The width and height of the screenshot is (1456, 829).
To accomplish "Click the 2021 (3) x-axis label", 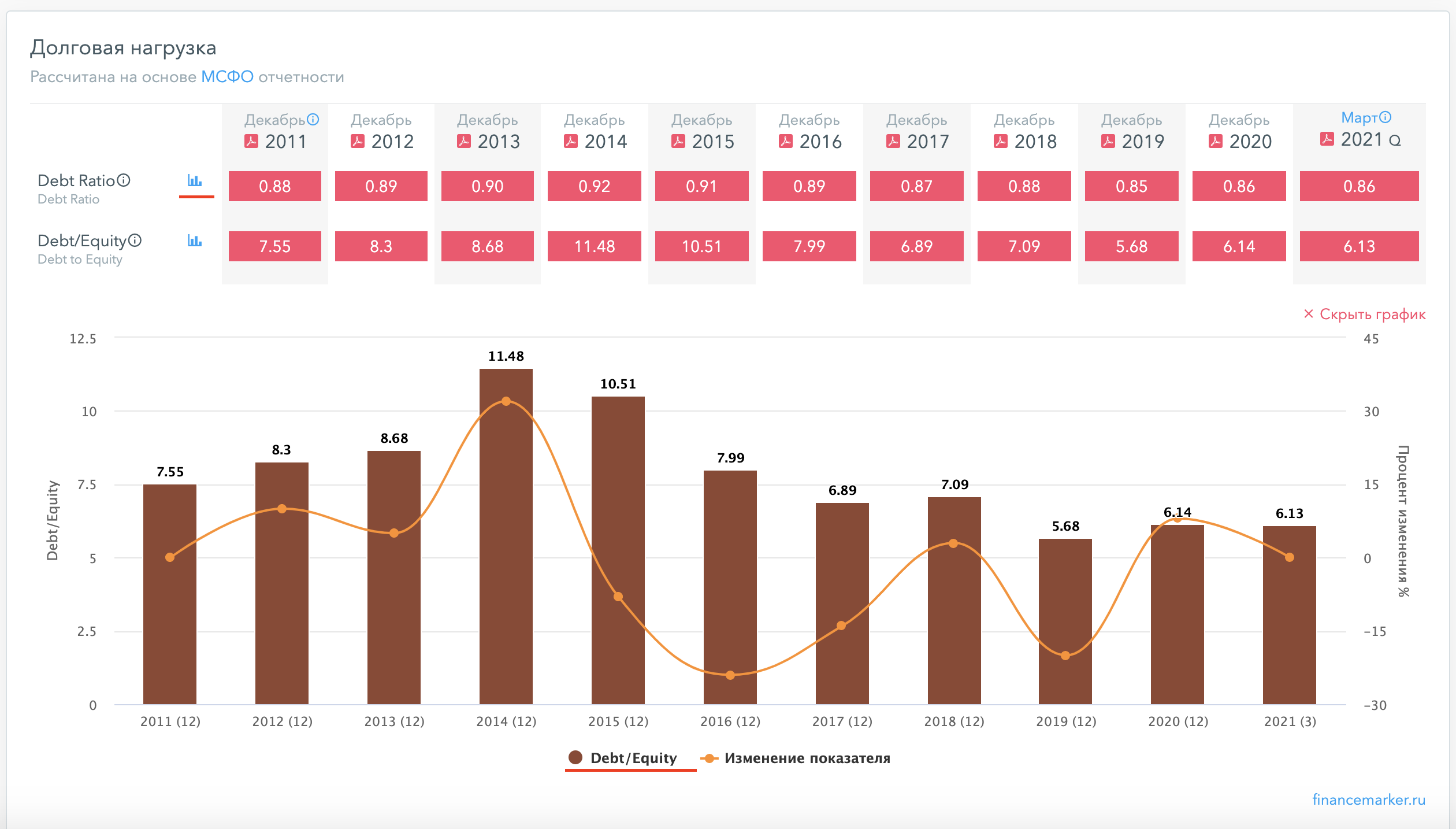I will [1290, 721].
